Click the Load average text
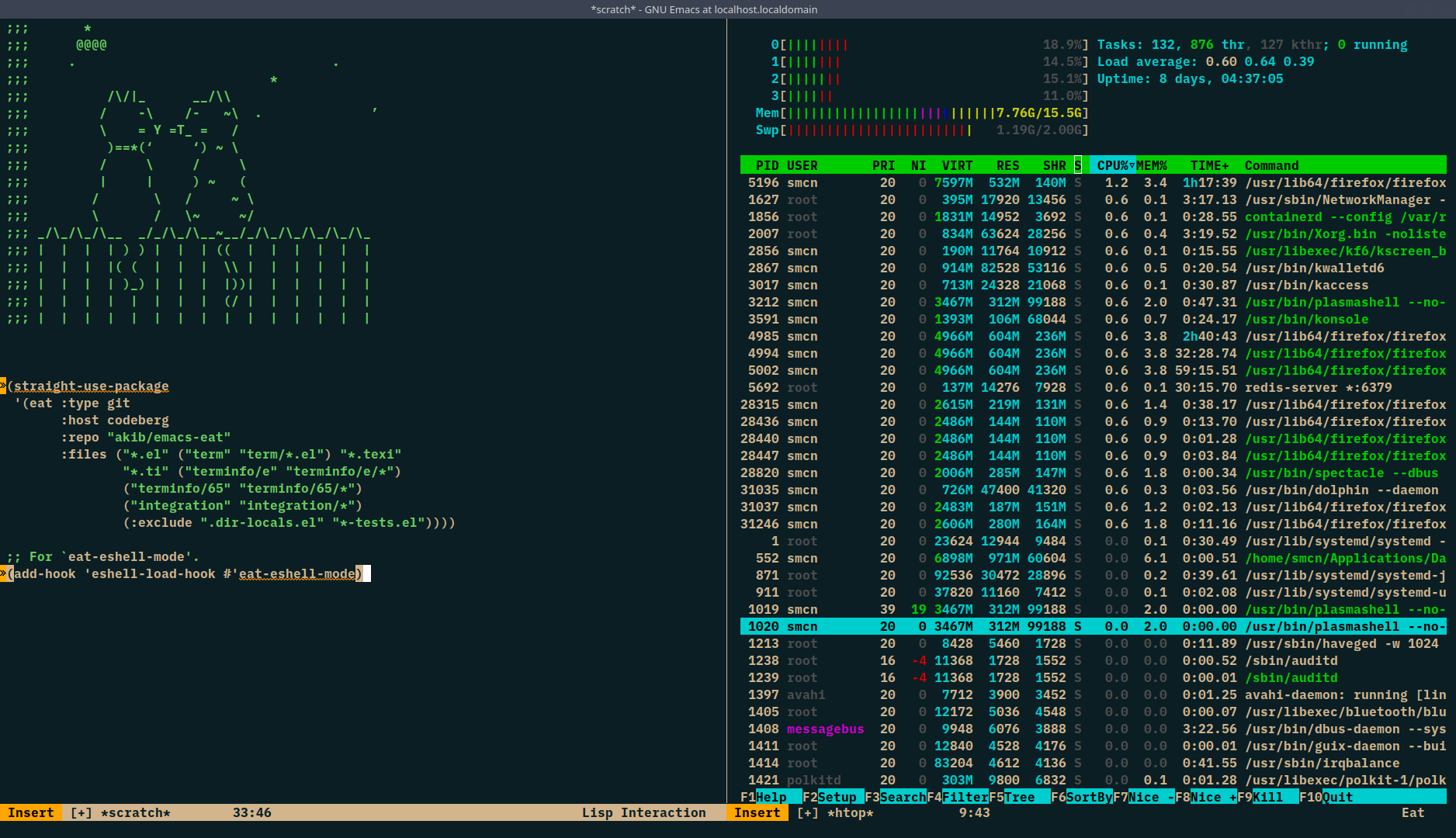This screenshot has height=838, width=1456. (1205, 61)
